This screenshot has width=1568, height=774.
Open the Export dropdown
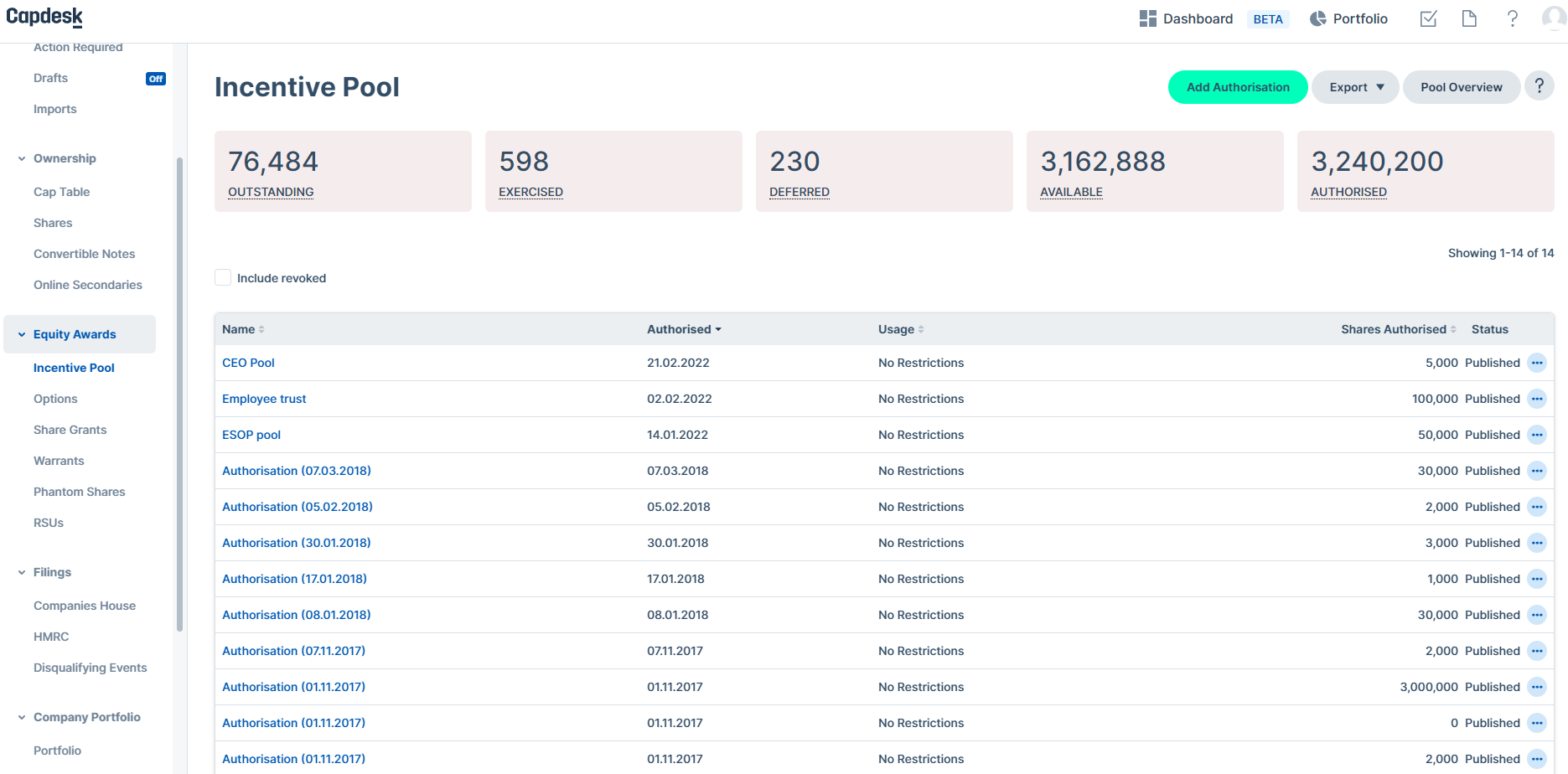(x=1355, y=87)
